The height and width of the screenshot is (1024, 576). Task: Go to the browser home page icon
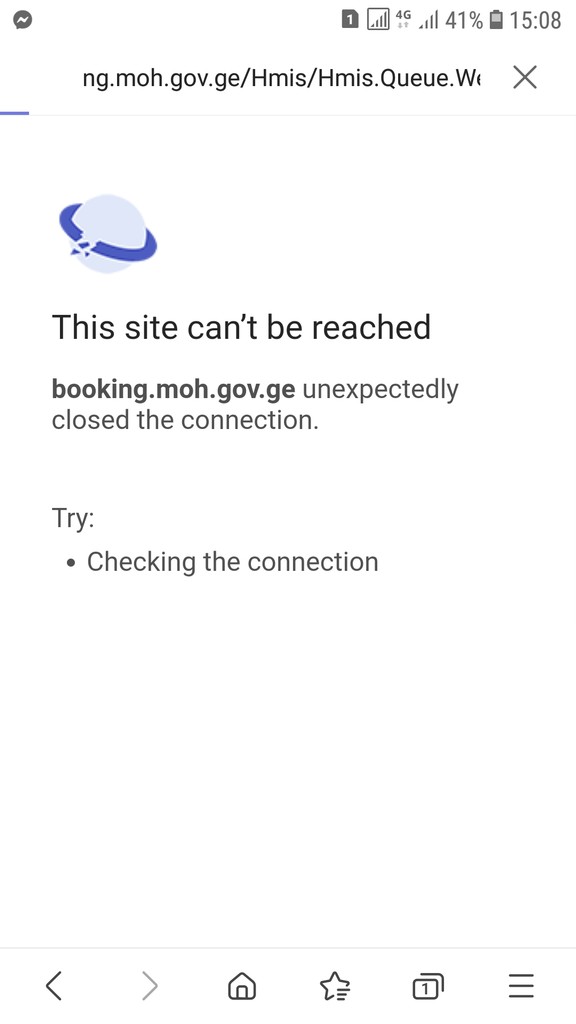[242, 985]
